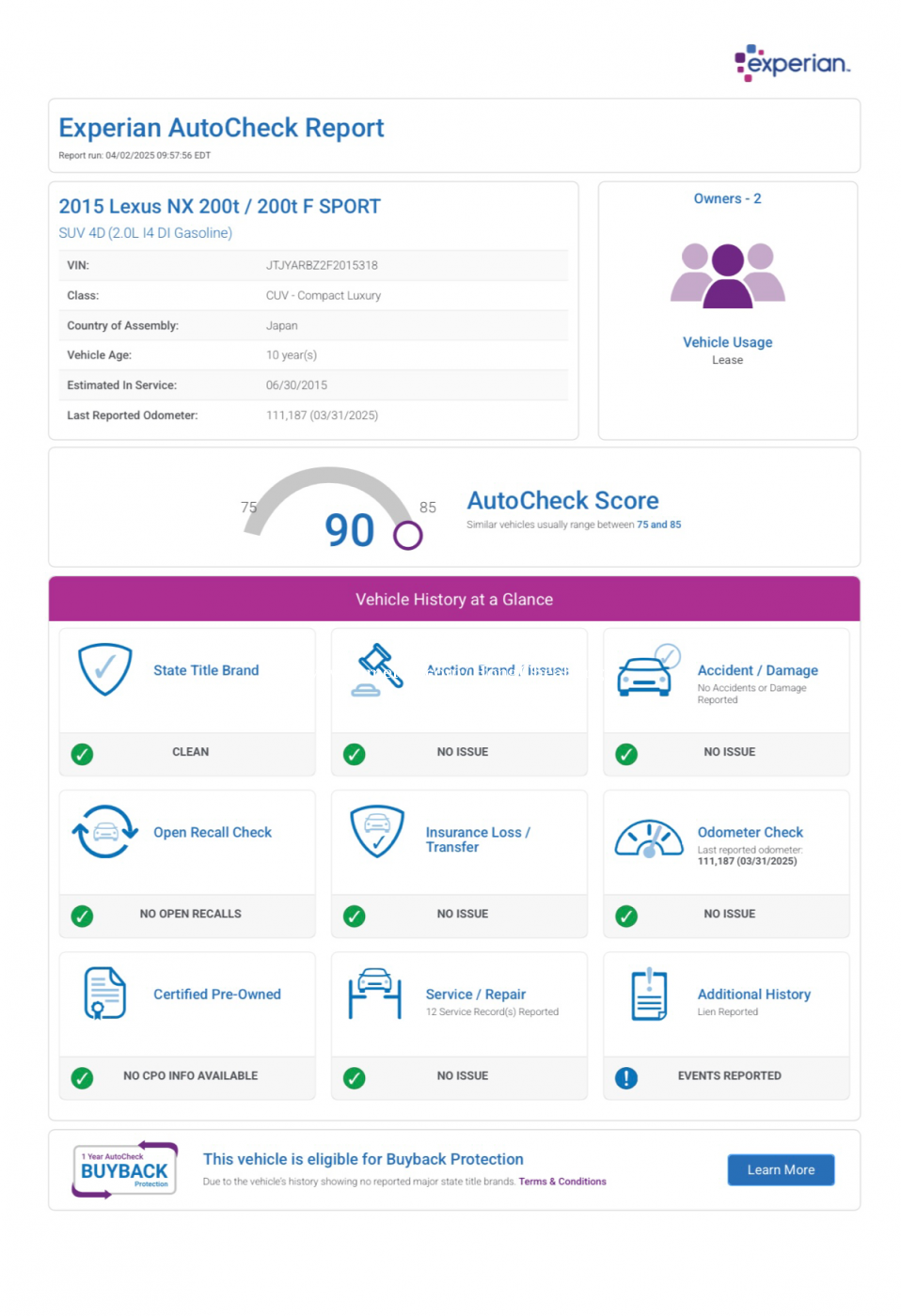Click green check under Insurance Loss / Transfer
Screen dimensions: 901x1316
click(354, 916)
